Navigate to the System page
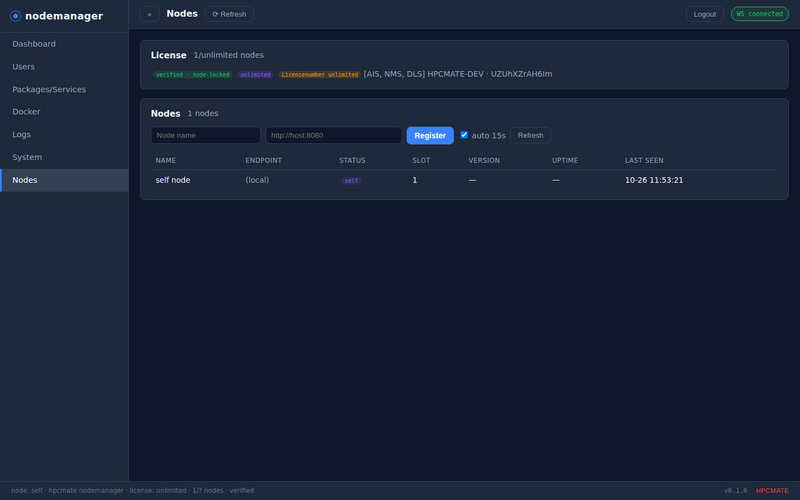The height and width of the screenshot is (500, 800). point(64,157)
